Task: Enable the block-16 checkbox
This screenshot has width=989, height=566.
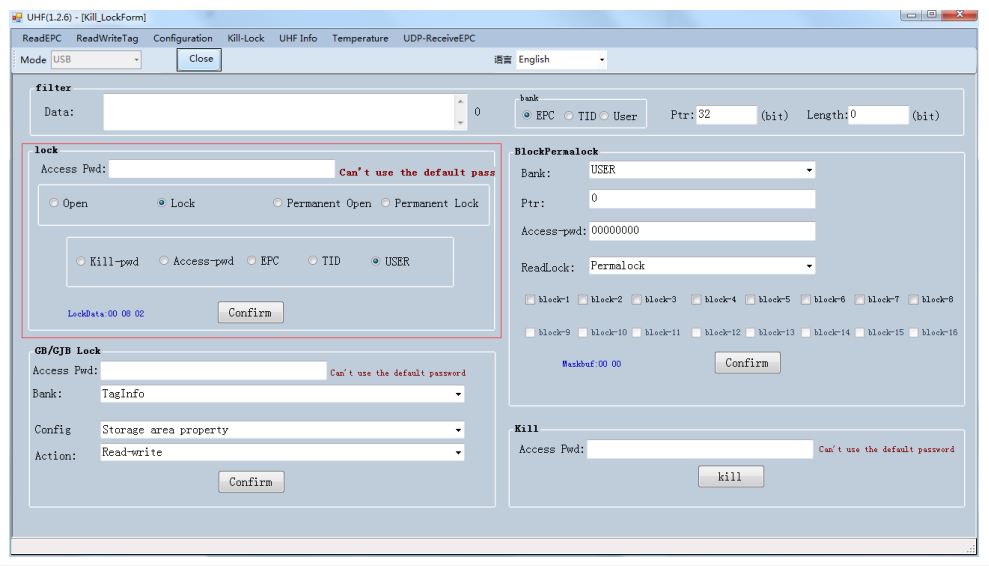Action: tap(914, 332)
